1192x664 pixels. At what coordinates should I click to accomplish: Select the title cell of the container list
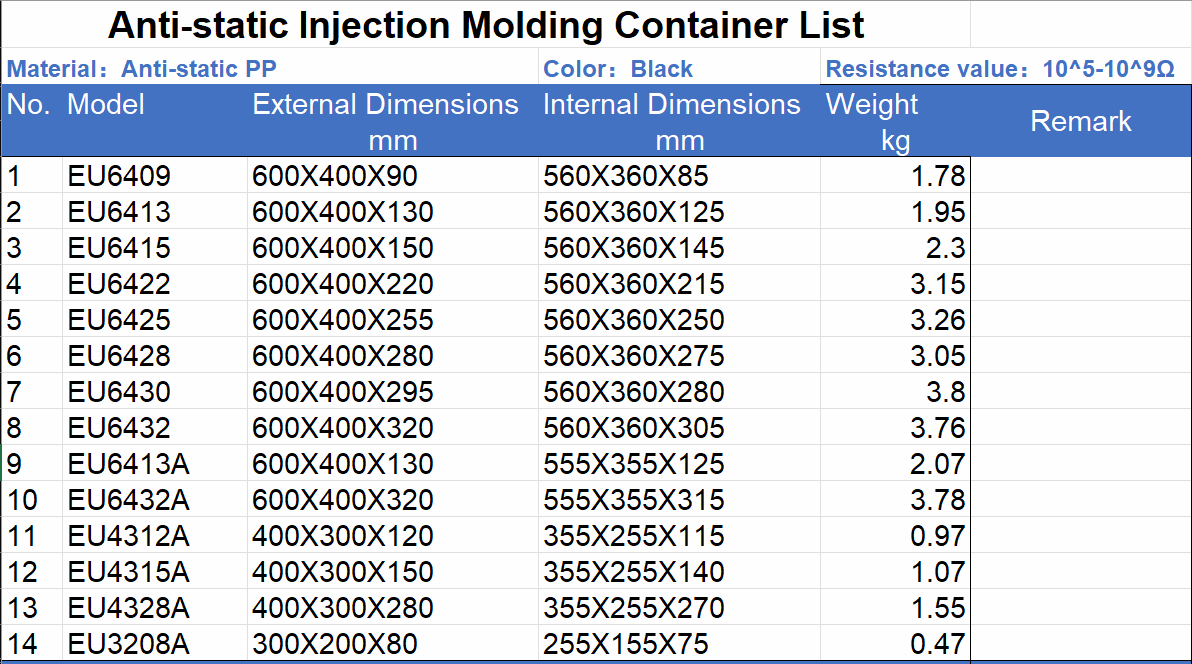[486, 24]
